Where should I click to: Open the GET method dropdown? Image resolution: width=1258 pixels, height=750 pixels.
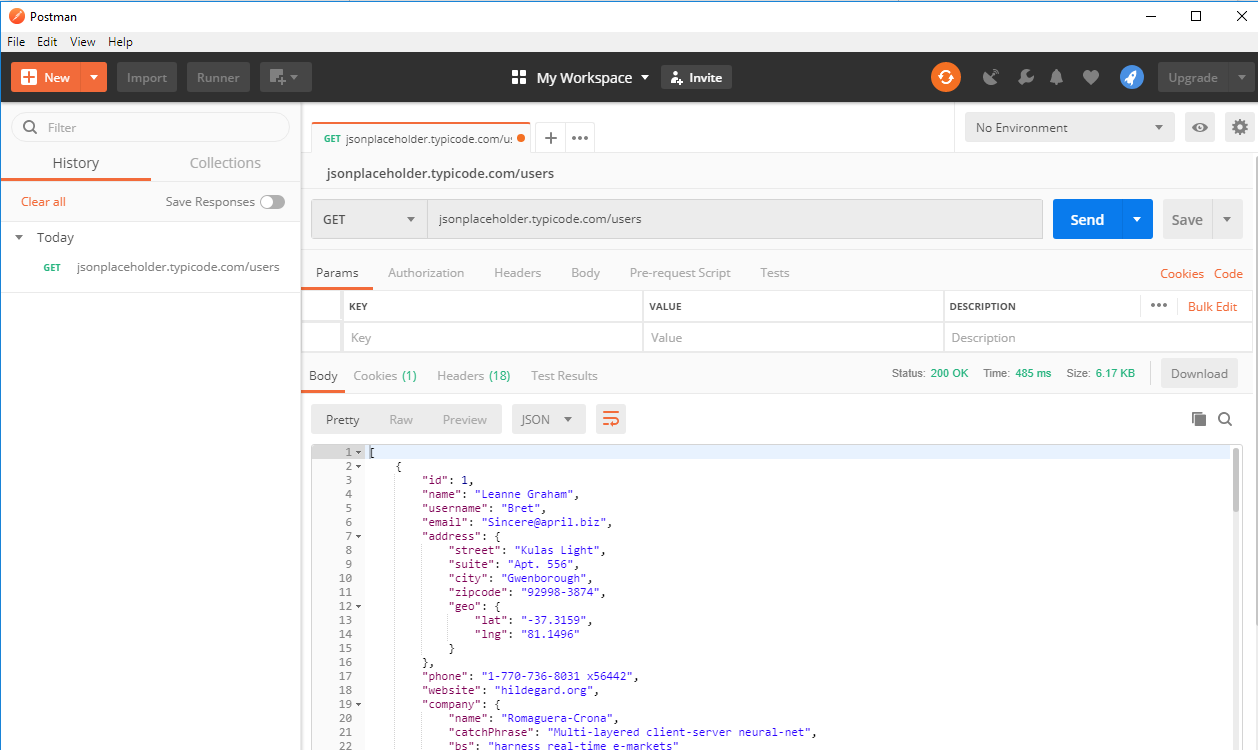(x=369, y=219)
